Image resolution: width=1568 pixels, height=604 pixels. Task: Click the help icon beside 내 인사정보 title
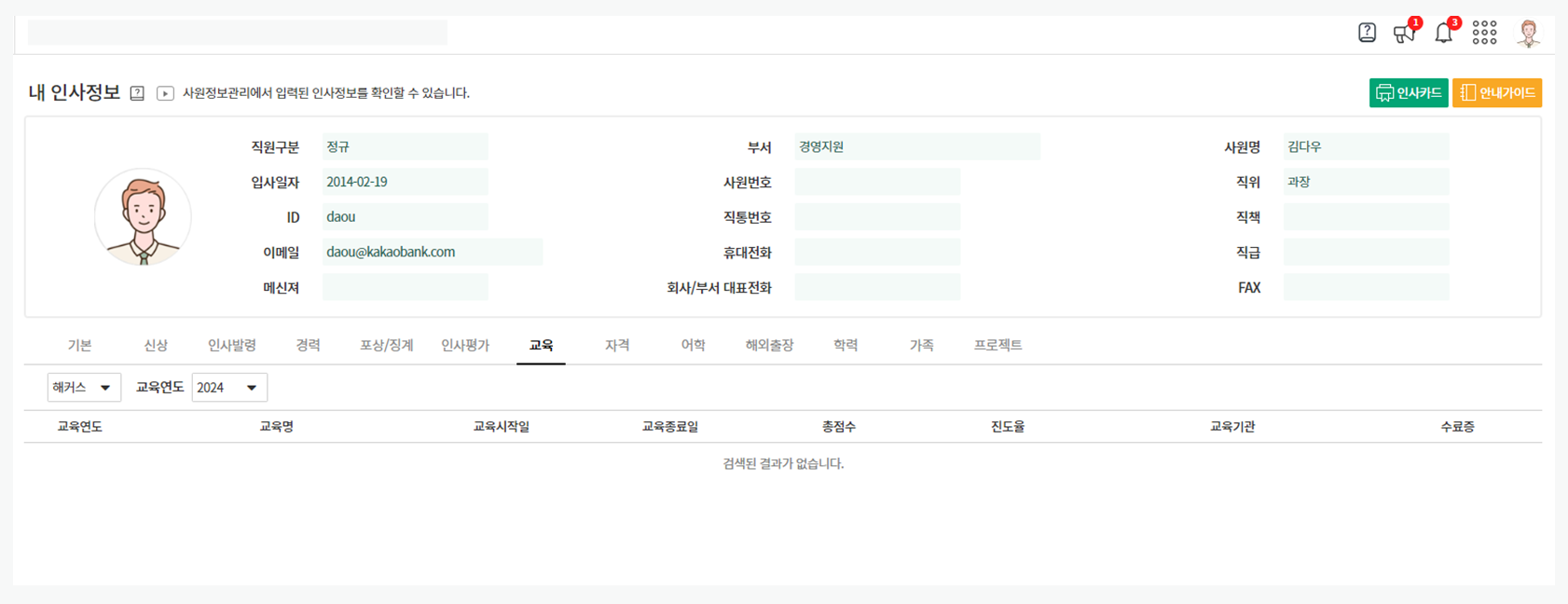pyautogui.click(x=137, y=93)
